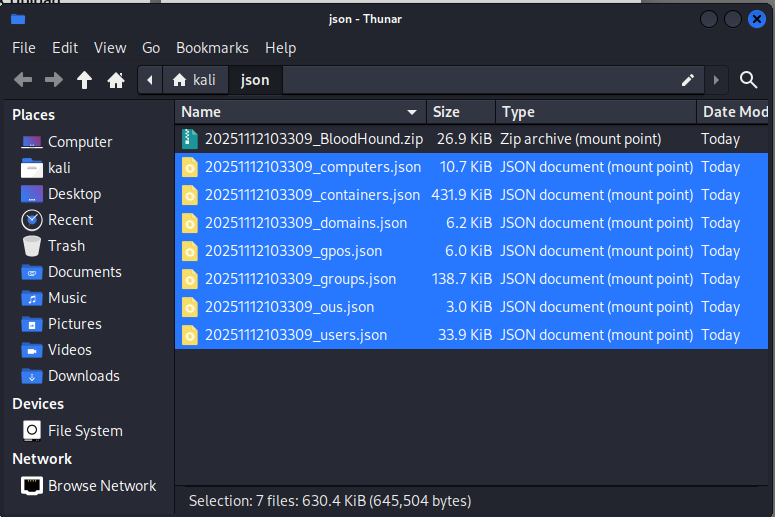The image size is (775, 517).
Task: Click the Zip archive (mount point) type cell
Action: (x=580, y=139)
